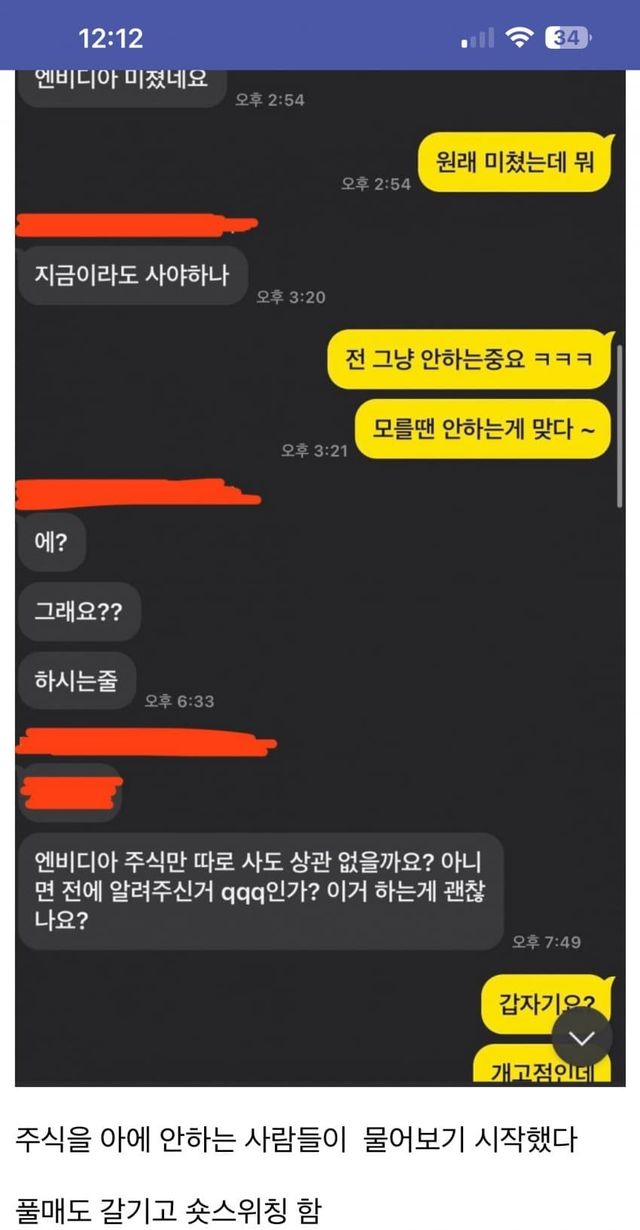Tap the Wi-Fi icon in status bar
The height and width of the screenshot is (1230, 640).
click(x=519, y=38)
